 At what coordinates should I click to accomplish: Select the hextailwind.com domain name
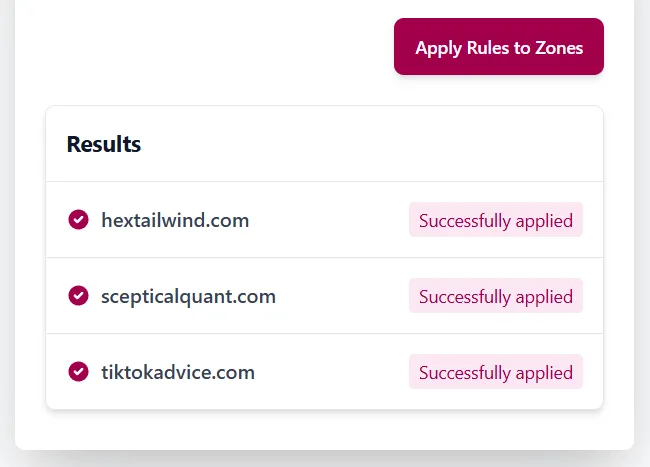point(175,220)
